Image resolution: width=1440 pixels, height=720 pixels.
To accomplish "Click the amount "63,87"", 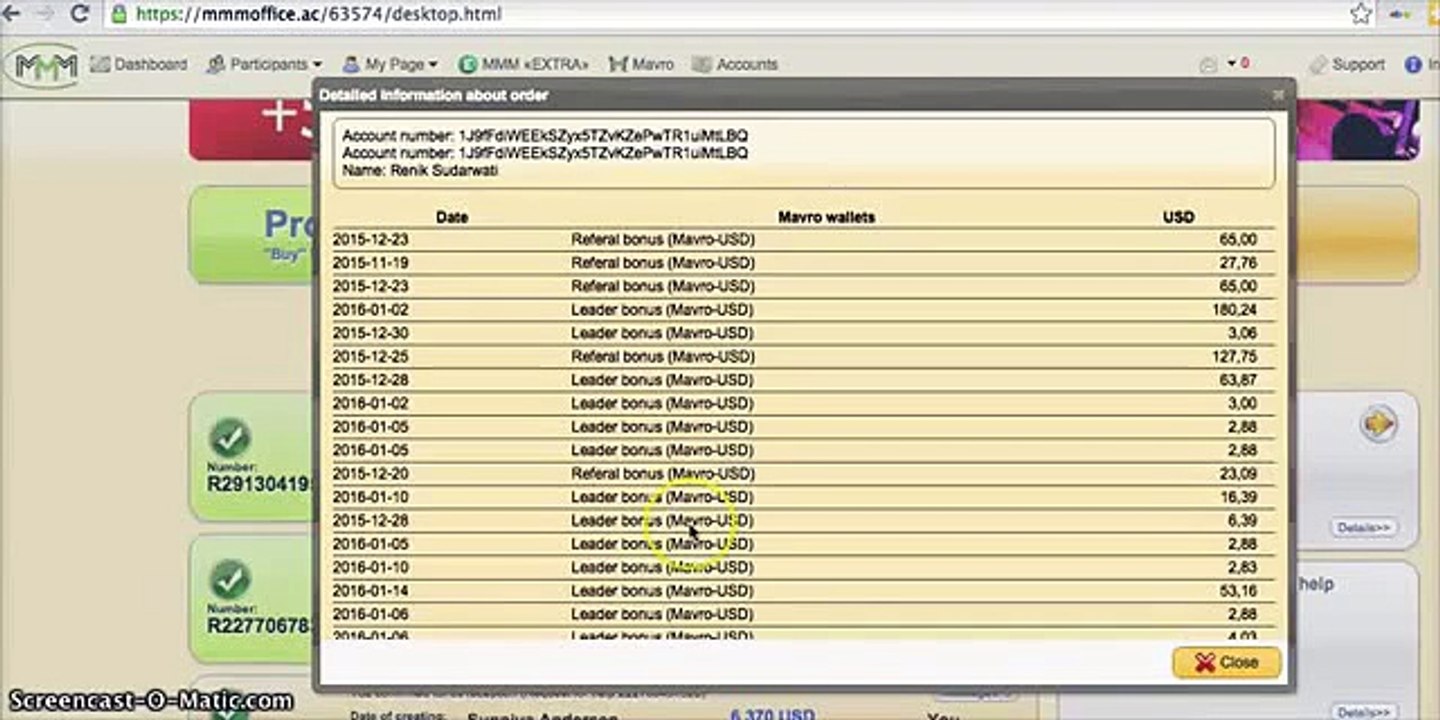I will 1239,380.
